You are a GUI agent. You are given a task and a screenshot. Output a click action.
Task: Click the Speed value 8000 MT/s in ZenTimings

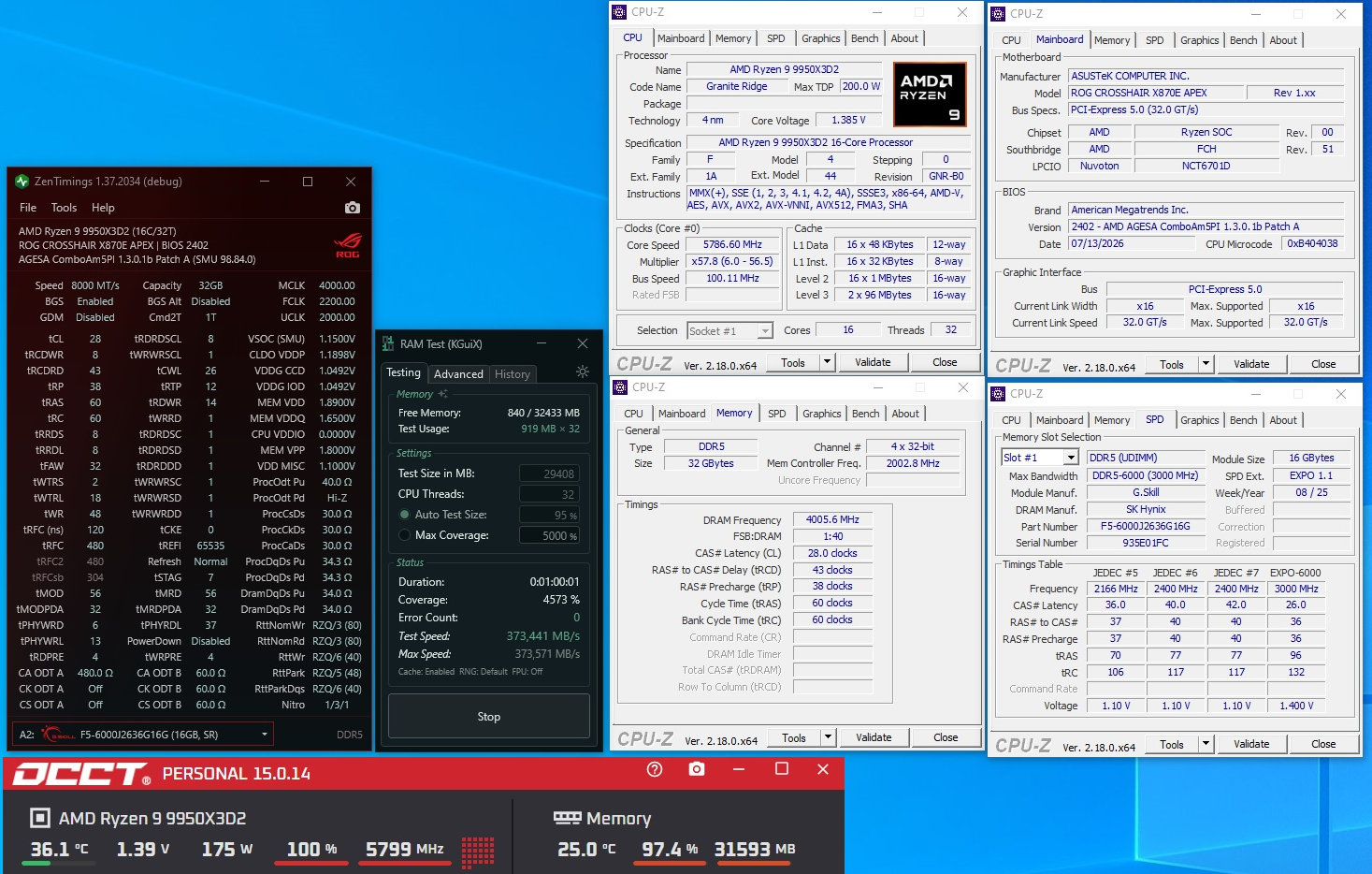(x=95, y=285)
